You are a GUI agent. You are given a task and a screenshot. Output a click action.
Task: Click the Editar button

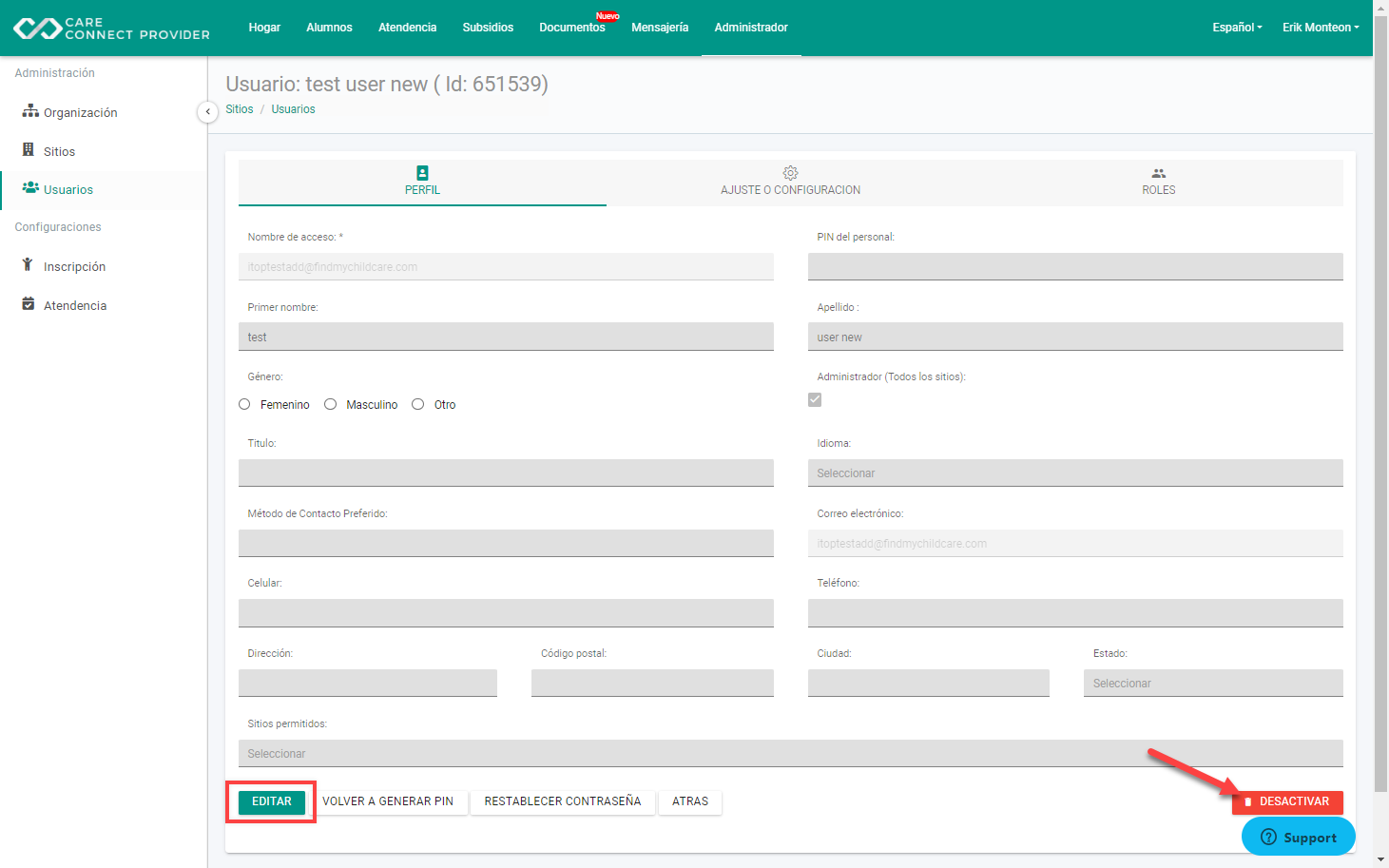click(x=272, y=801)
